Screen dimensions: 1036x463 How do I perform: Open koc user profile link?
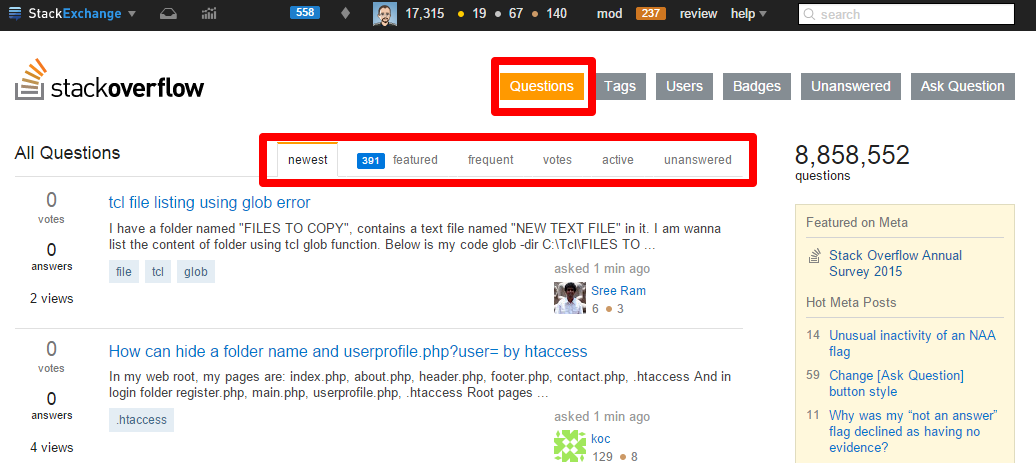tap(601, 439)
